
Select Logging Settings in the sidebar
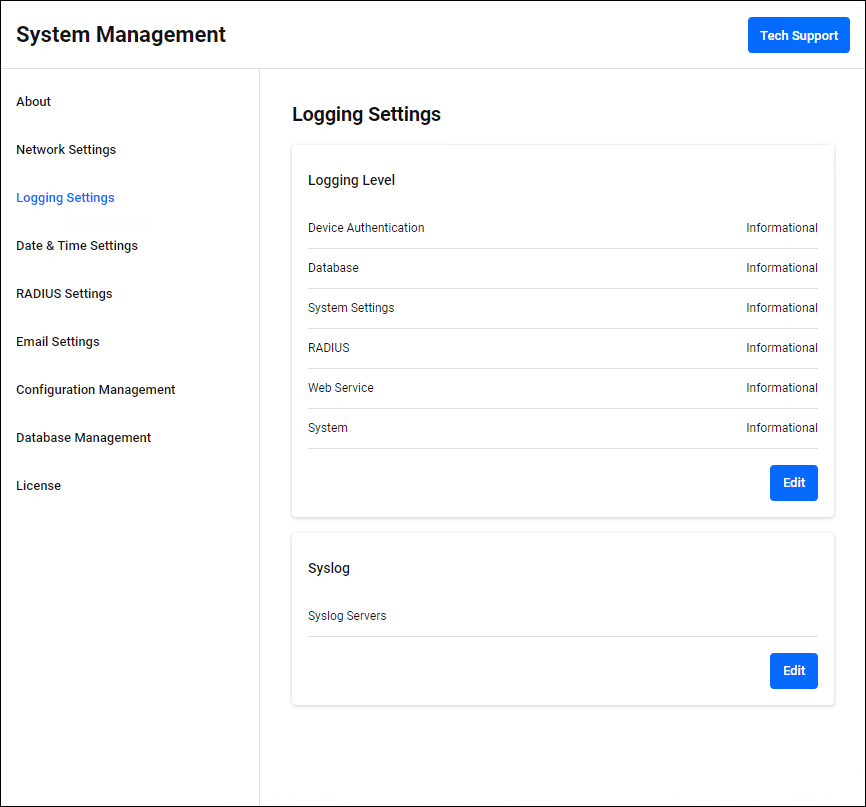[x=65, y=198]
